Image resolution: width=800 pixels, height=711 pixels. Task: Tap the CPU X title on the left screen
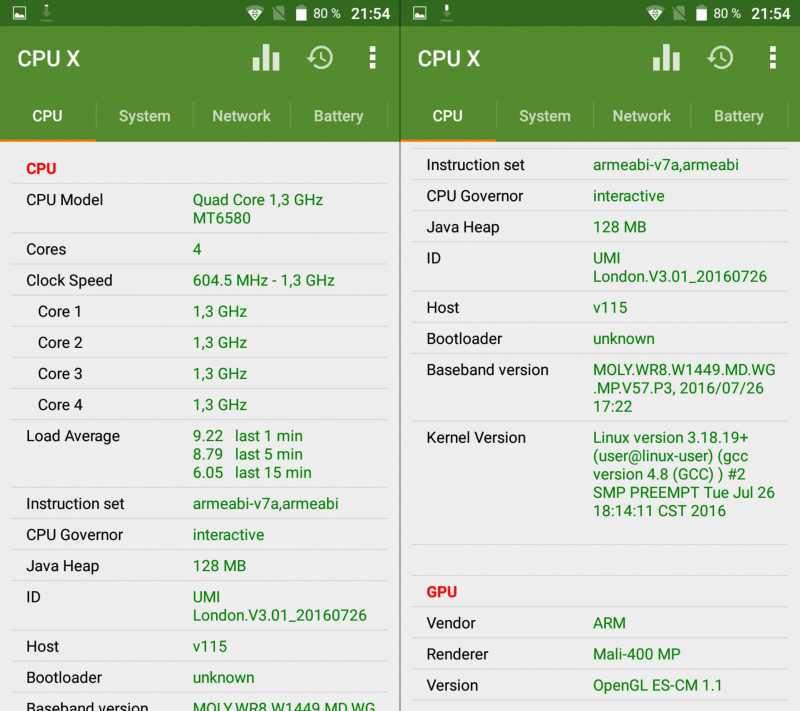[48, 59]
